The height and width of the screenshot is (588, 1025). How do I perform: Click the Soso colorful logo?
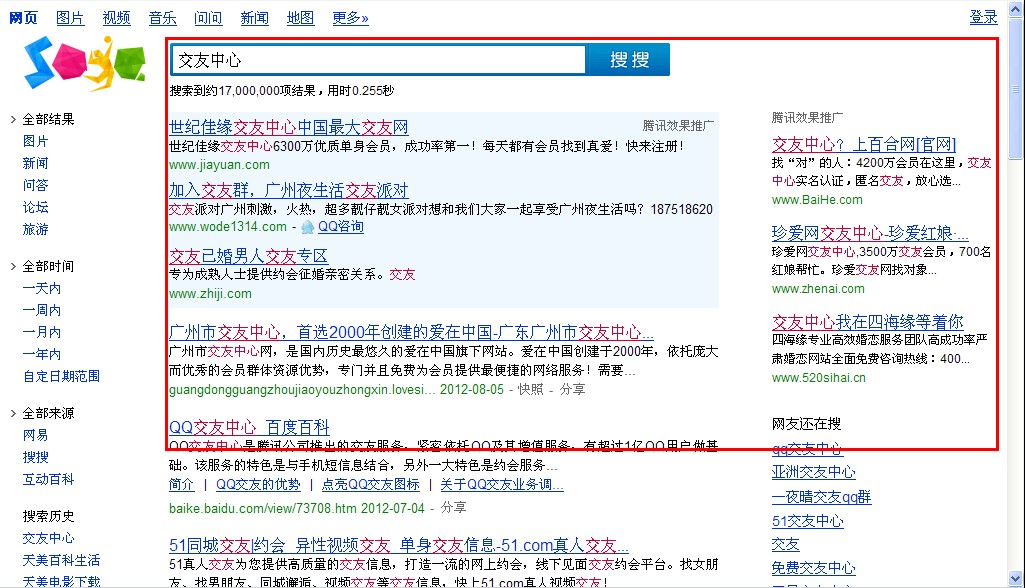(84, 63)
